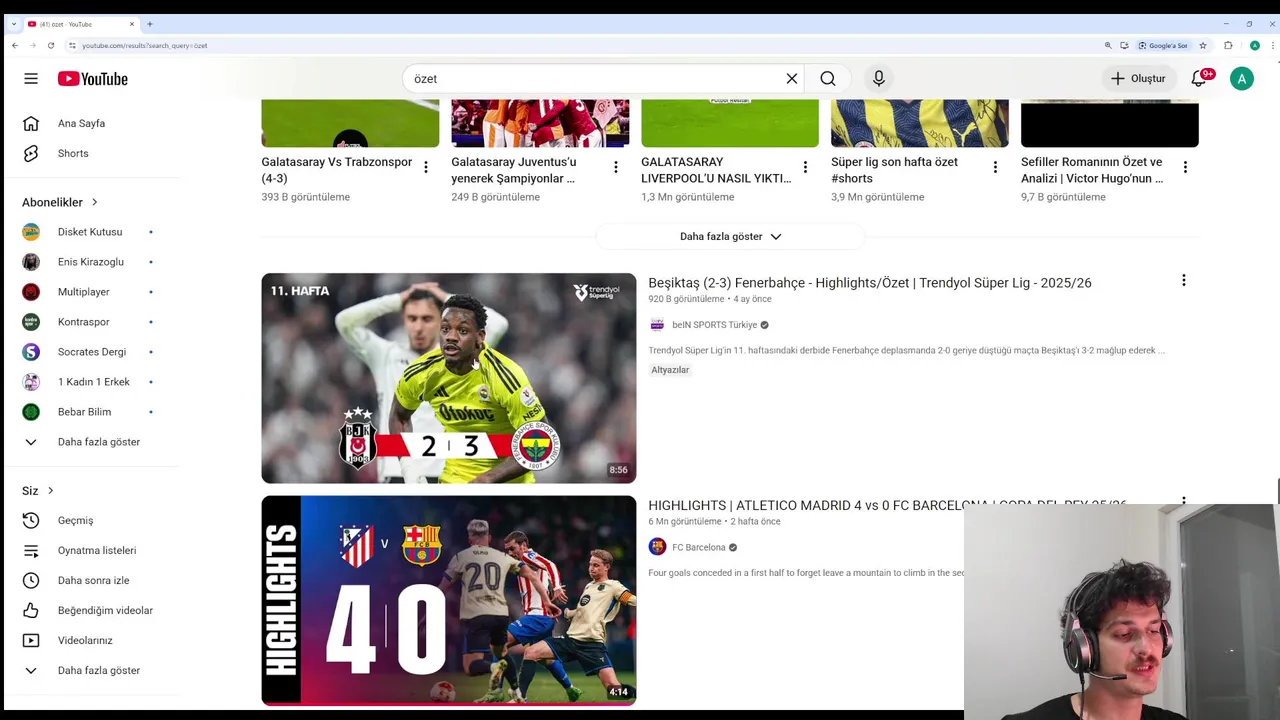Open options for Süper lig son hafta short

pos(995,167)
